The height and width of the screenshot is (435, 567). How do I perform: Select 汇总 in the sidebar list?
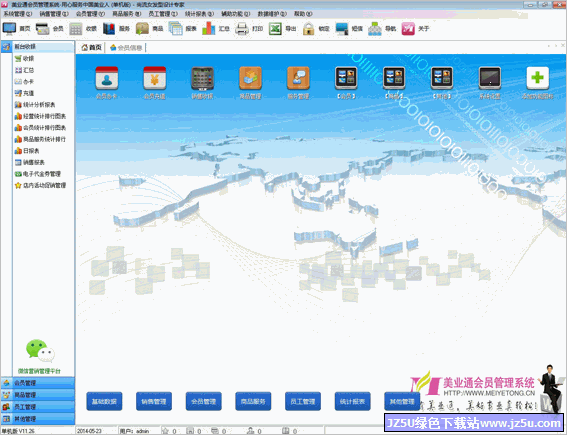click(24, 70)
